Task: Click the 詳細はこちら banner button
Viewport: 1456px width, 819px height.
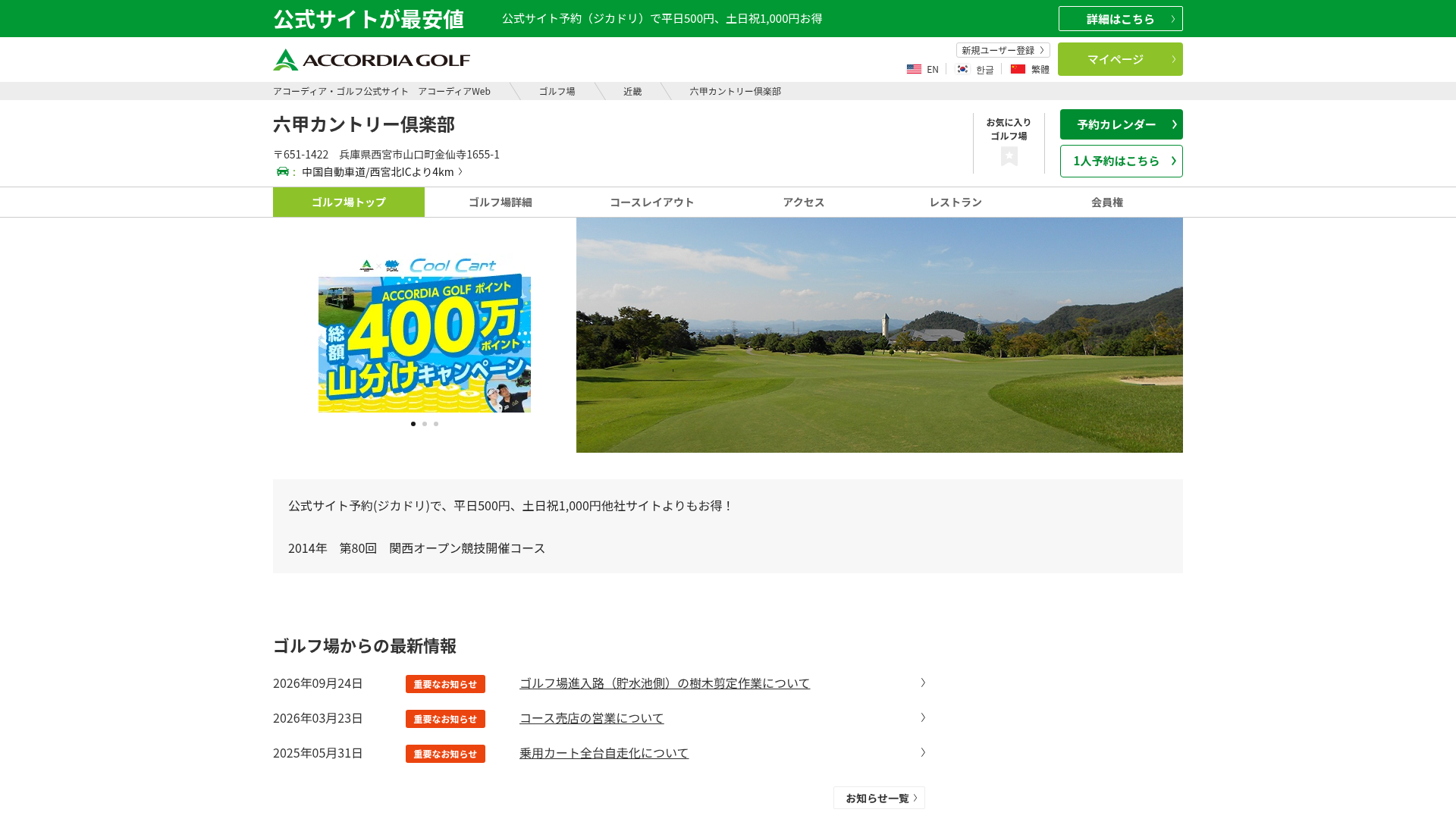Action: pyautogui.click(x=1120, y=18)
